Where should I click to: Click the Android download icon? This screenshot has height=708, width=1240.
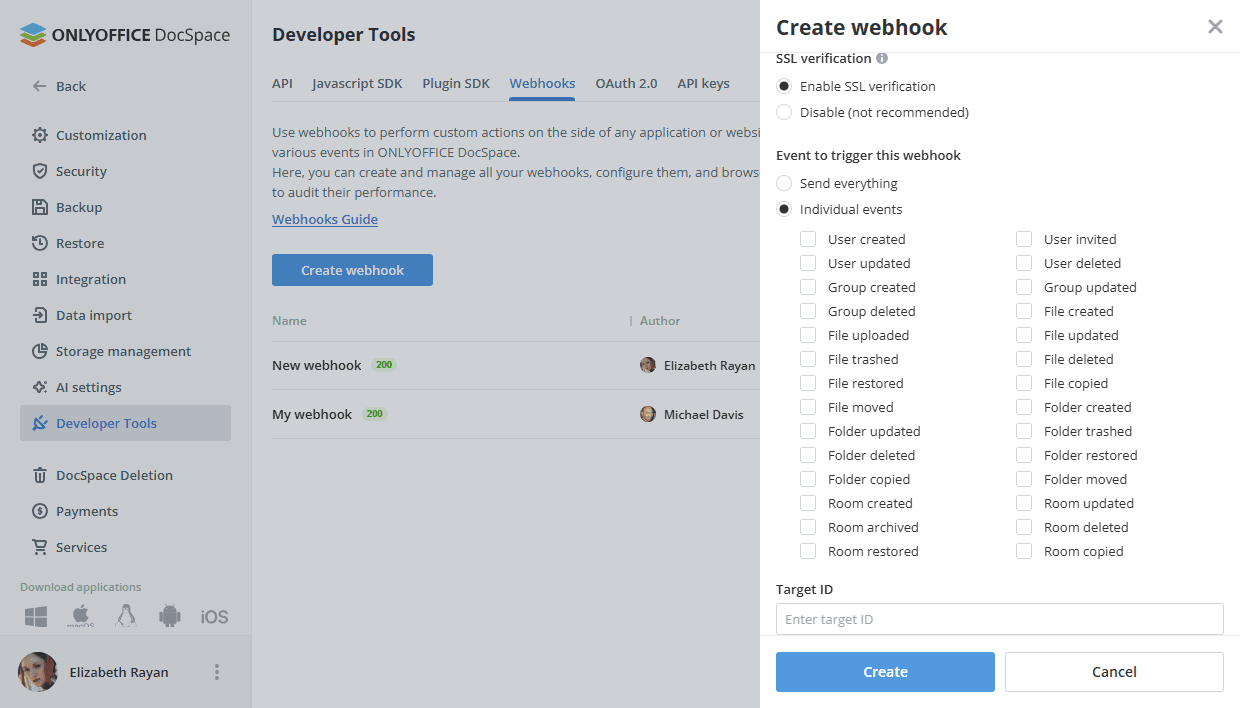[170, 616]
